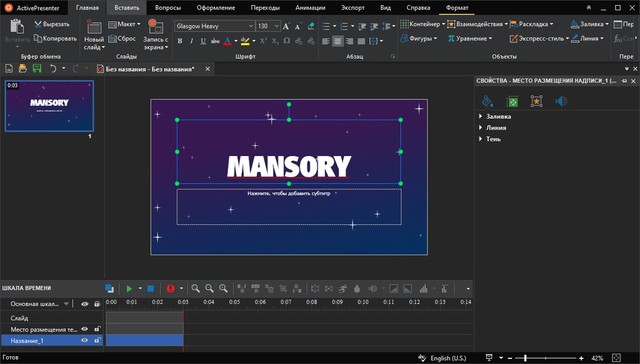Zoom out on the timeline
Image resolution: width=640 pixels, height=364 pixels.
[x=209, y=289]
